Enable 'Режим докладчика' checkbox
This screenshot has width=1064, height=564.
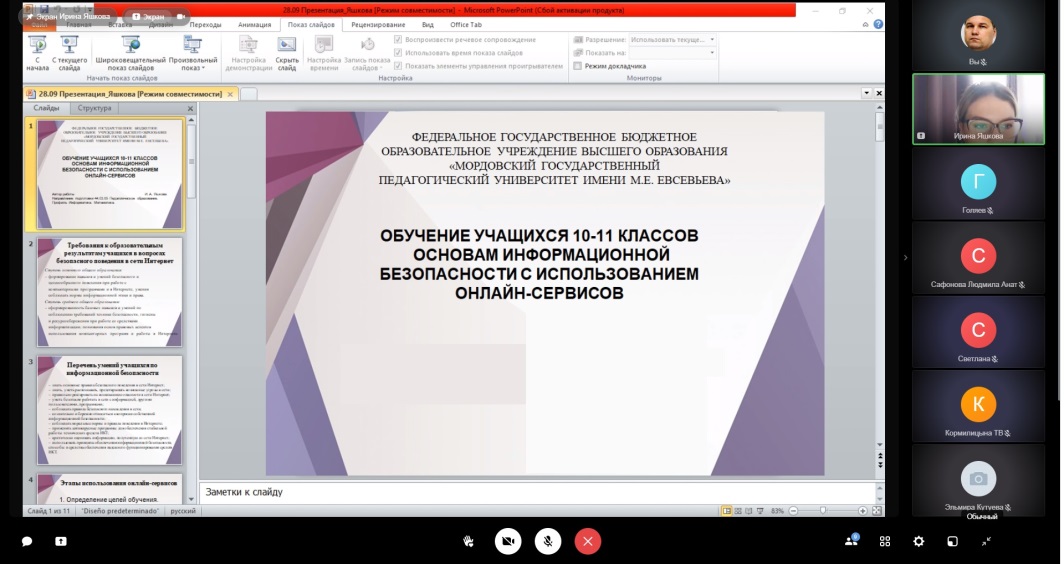[578, 66]
